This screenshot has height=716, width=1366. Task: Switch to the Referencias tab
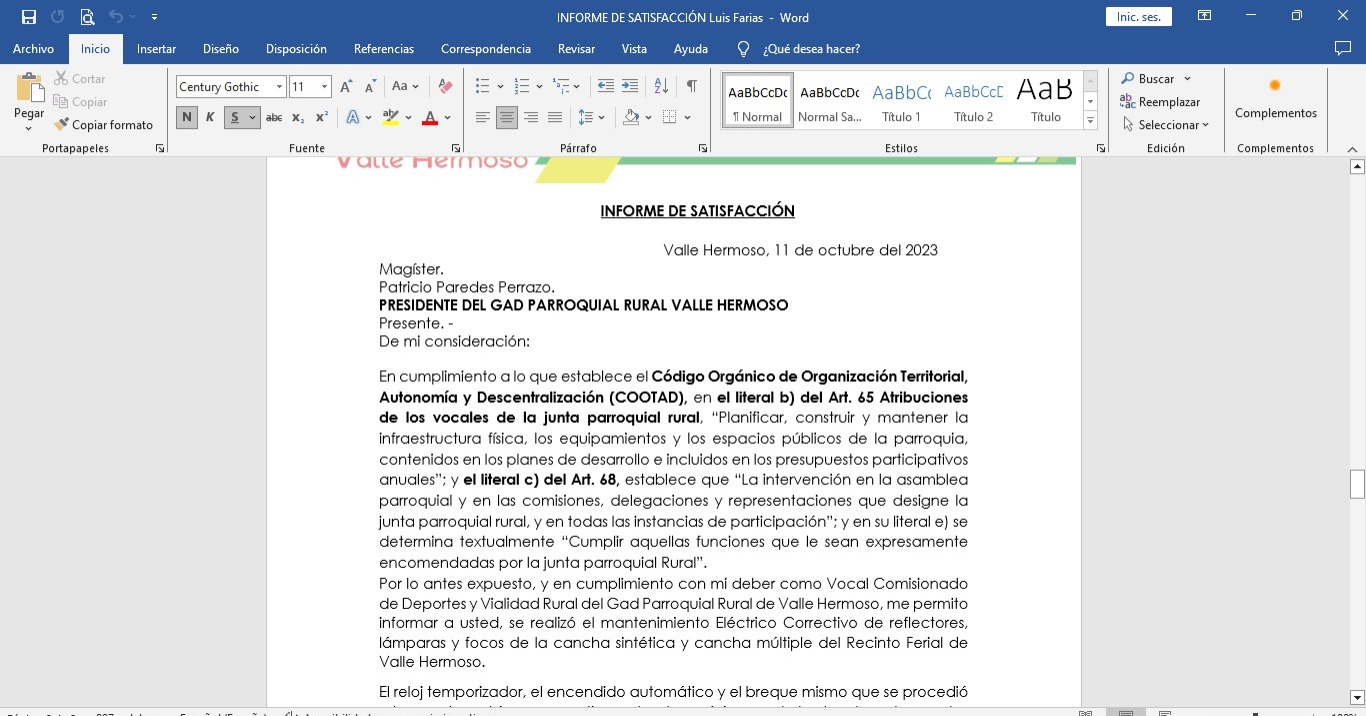pyautogui.click(x=383, y=49)
